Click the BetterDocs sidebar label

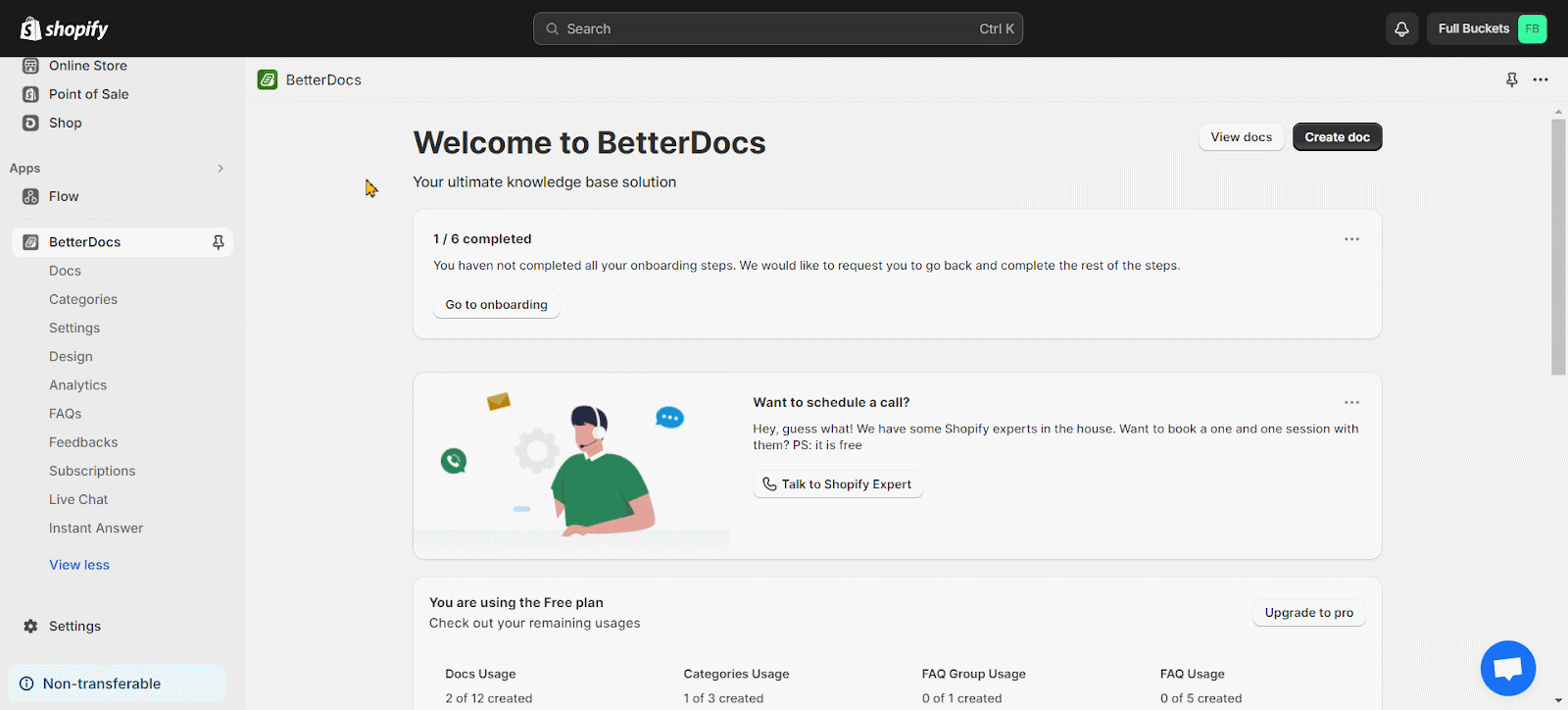click(84, 242)
